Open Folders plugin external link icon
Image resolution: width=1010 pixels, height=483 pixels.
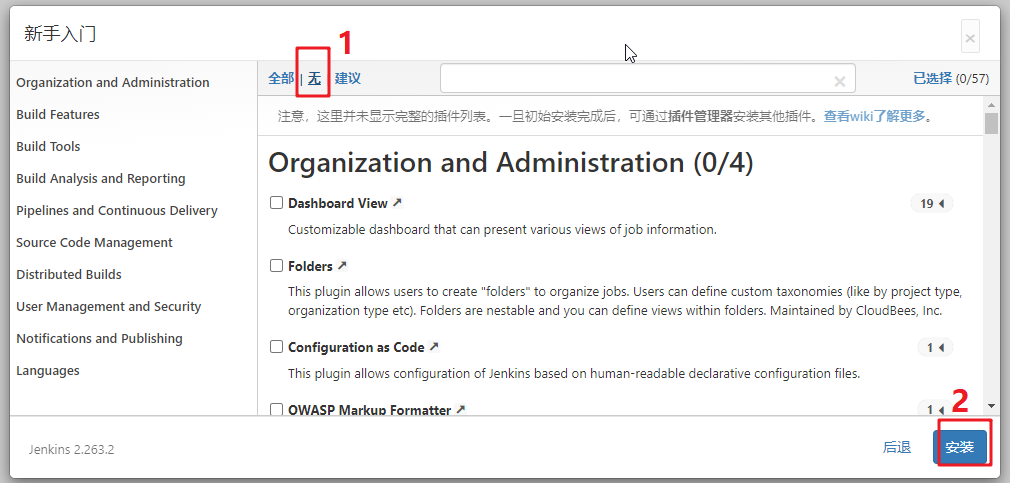[342, 266]
